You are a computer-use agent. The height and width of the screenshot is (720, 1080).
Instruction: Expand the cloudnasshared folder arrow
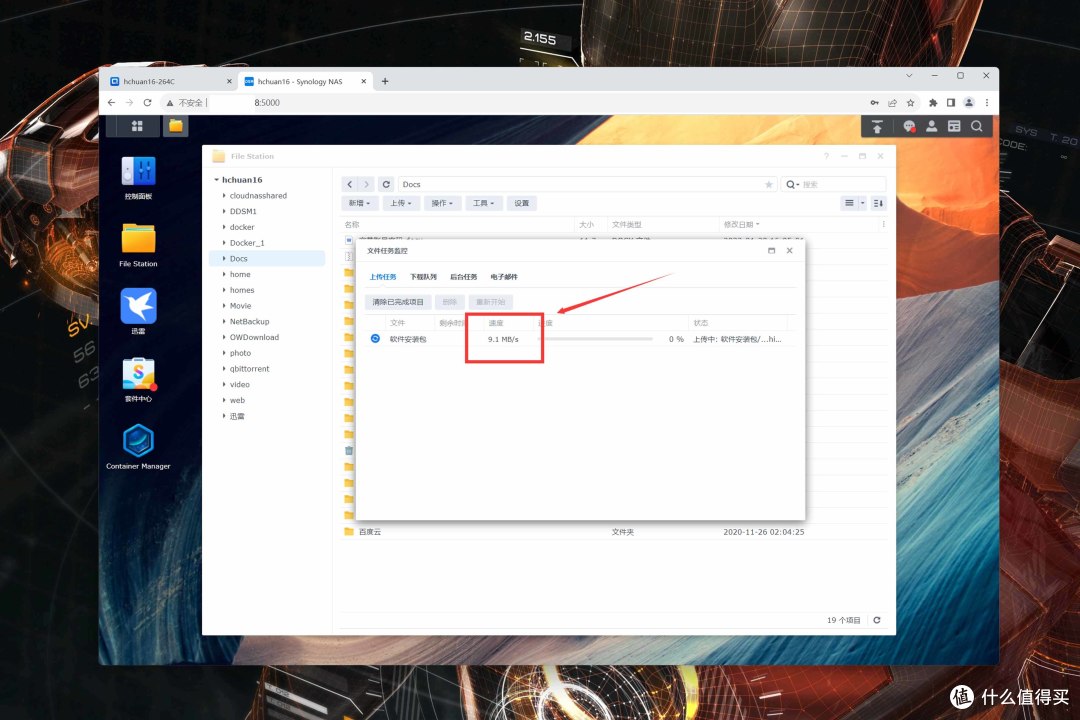[224, 196]
